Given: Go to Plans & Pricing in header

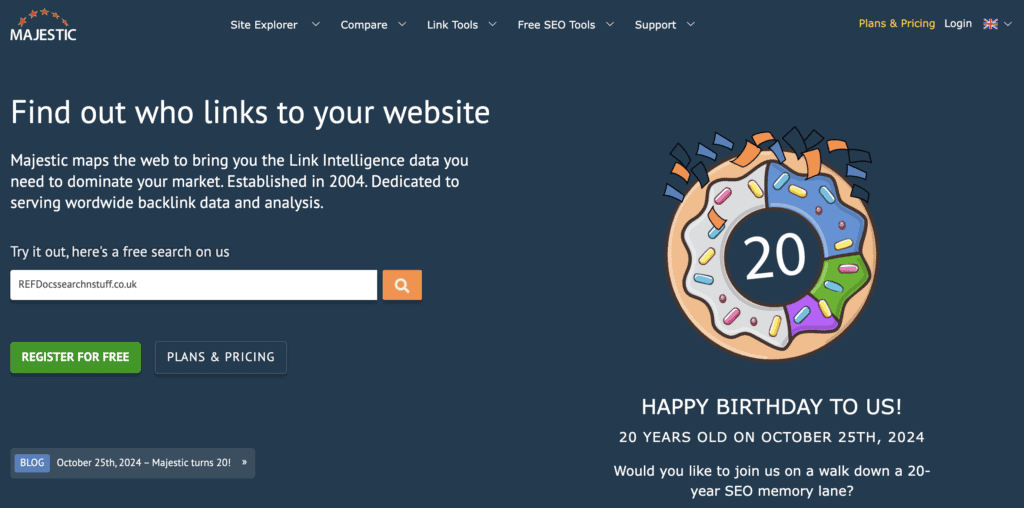Looking at the screenshot, I should (x=896, y=24).
